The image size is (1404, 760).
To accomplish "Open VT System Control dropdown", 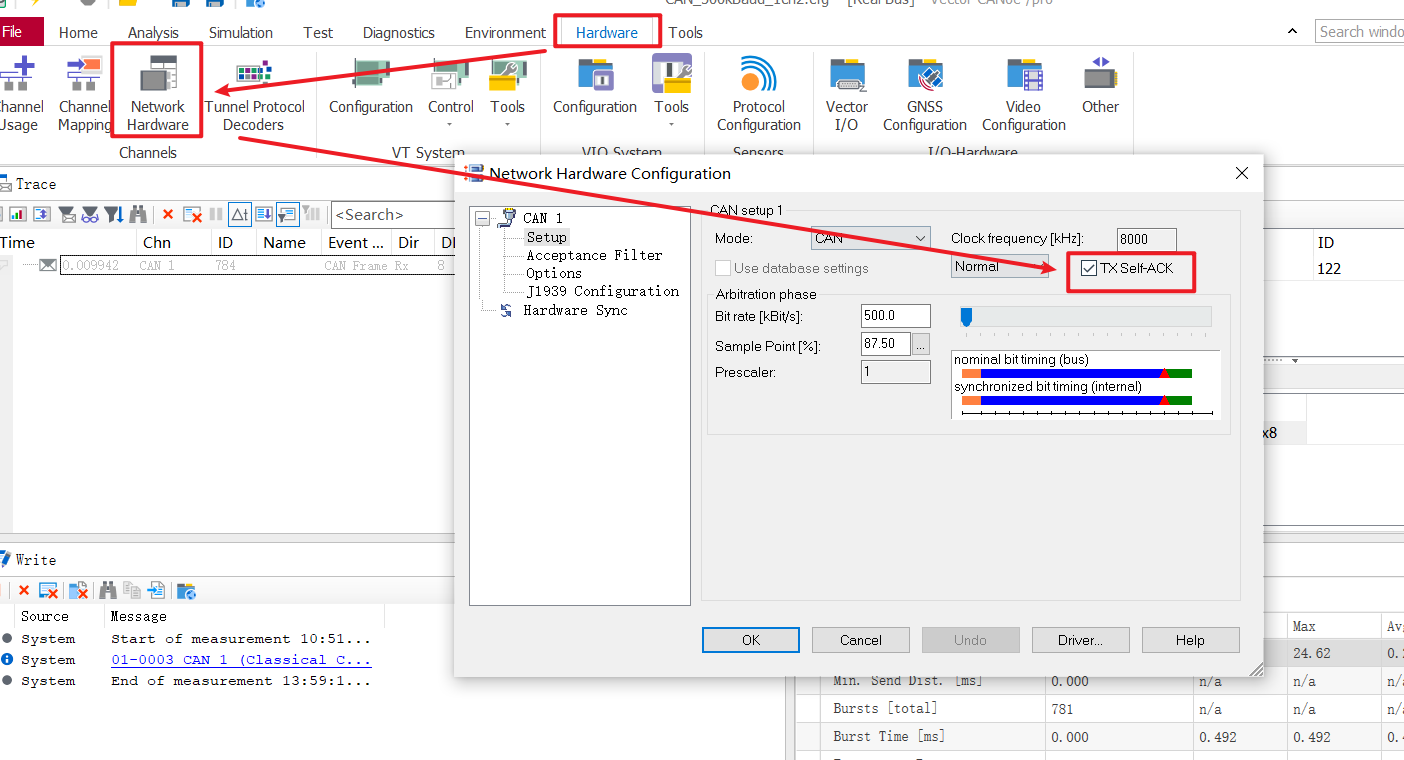I will [x=451, y=95].
